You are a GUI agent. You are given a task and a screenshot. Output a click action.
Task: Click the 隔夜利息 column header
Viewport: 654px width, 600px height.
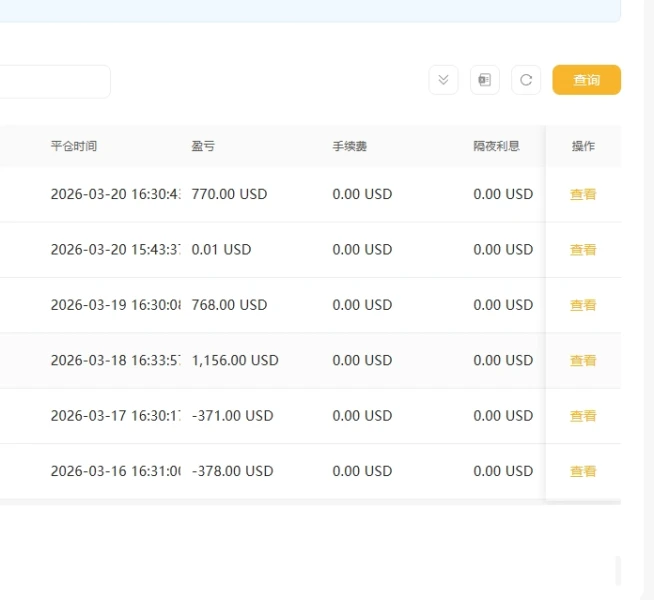tap(496, 146)
